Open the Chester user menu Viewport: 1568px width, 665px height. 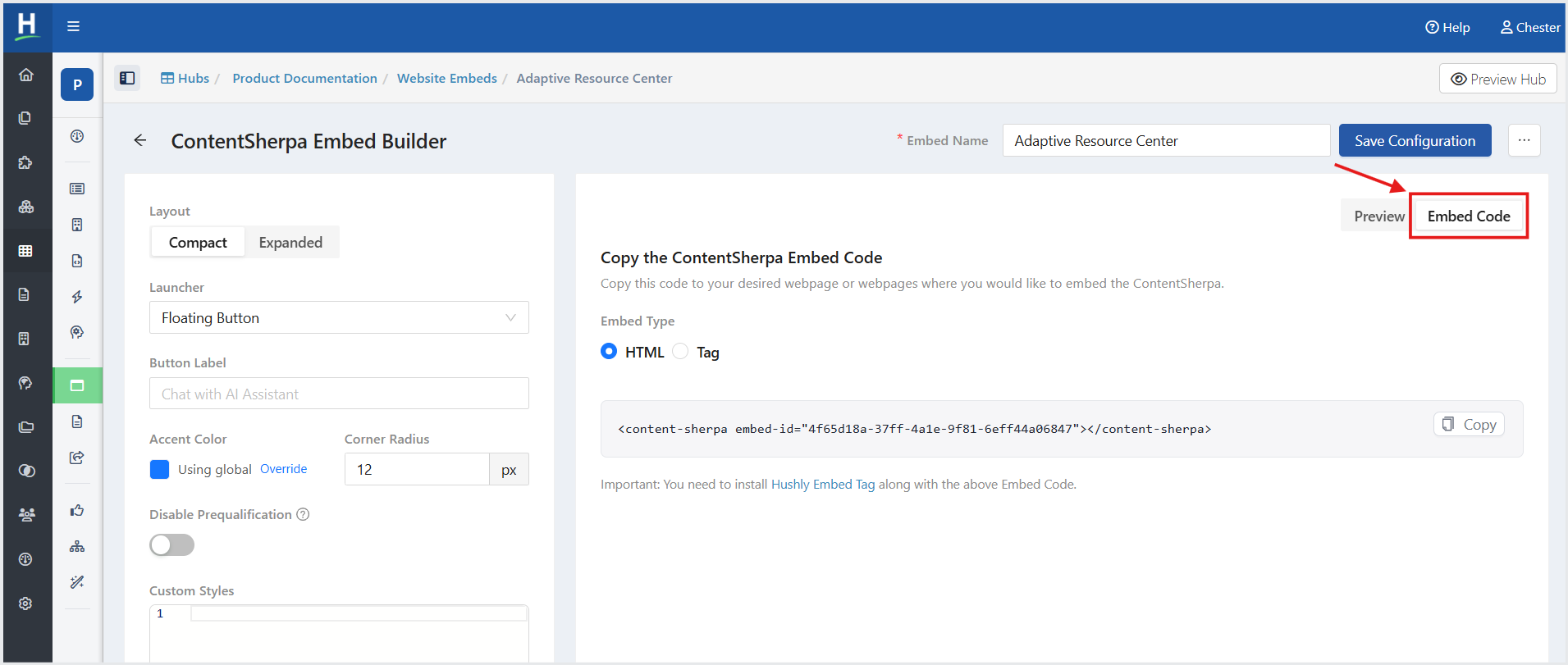[1530, 27]
